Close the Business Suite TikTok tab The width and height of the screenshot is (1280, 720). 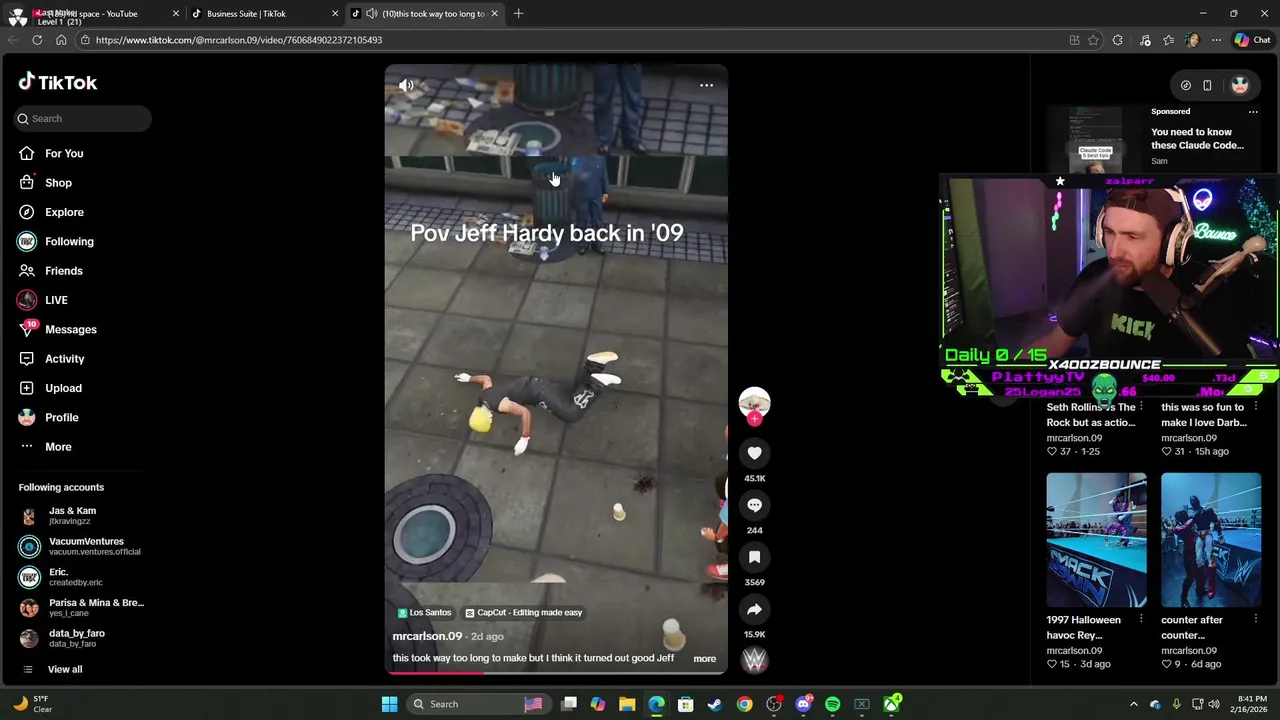[x=335, y=14]
